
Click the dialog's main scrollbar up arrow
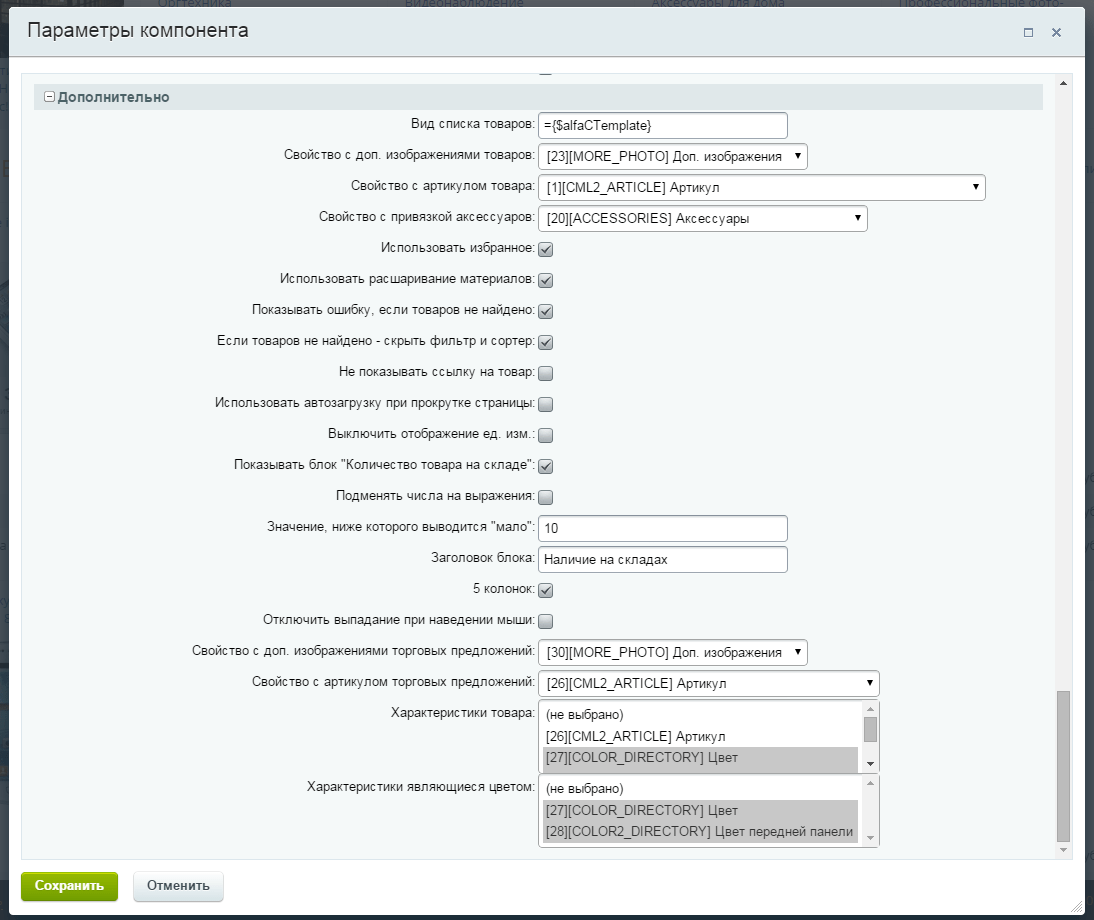click(1063, 83)
